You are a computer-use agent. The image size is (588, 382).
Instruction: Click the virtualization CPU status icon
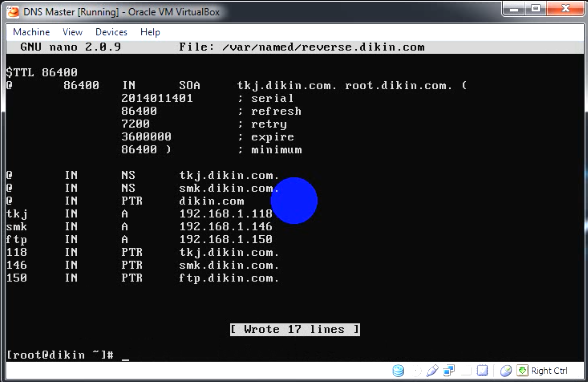pyautogui.click(x=482, y=370)
